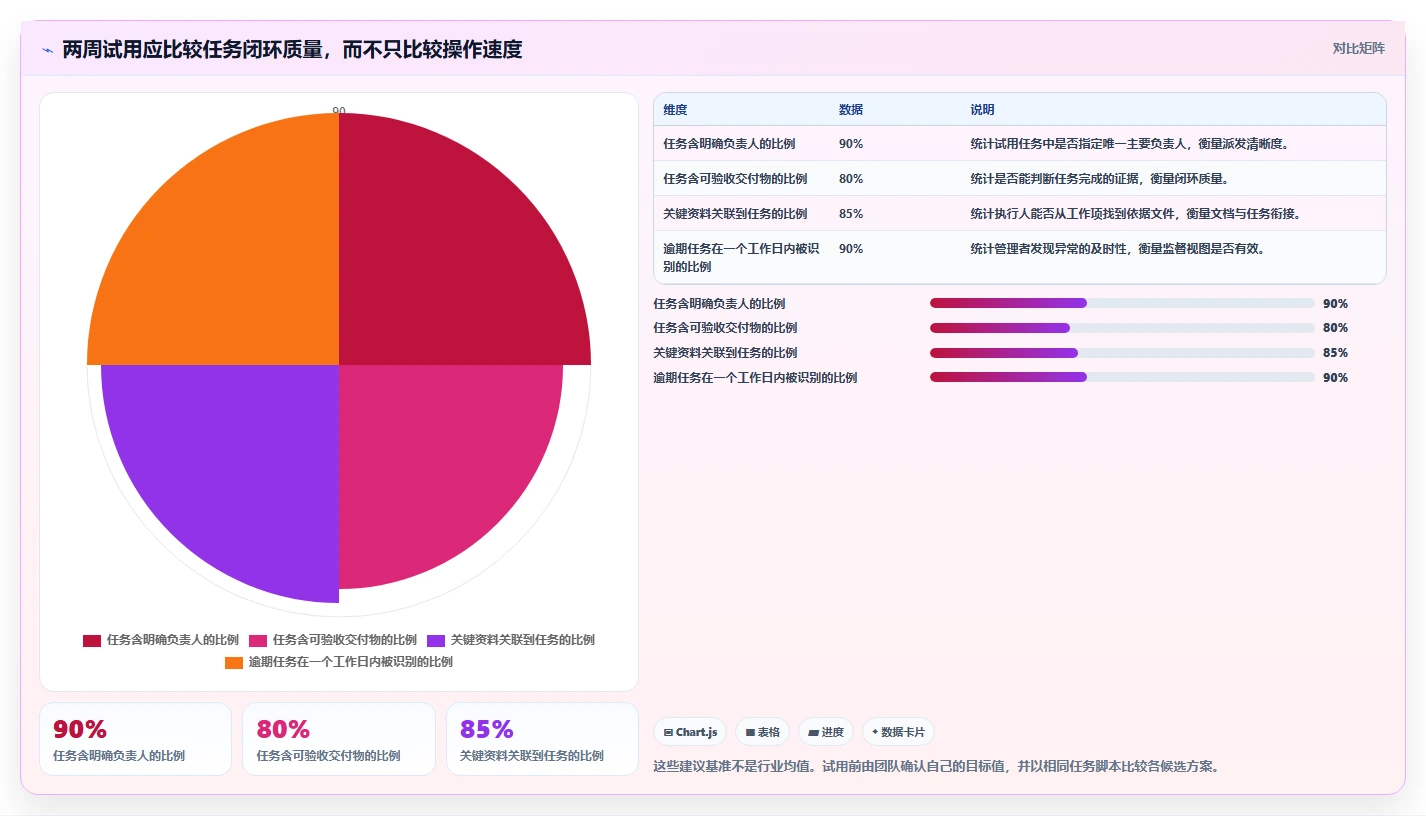
Task: Toggle legend swatch for 任务含明确负责人的比例
Action: click(x=92, y=640)
